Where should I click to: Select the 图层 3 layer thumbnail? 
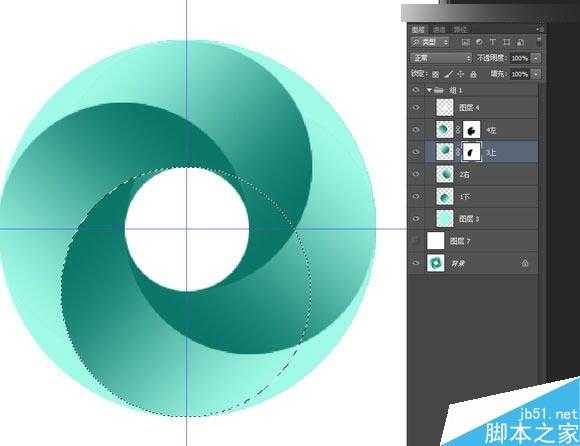pos(445,219)
